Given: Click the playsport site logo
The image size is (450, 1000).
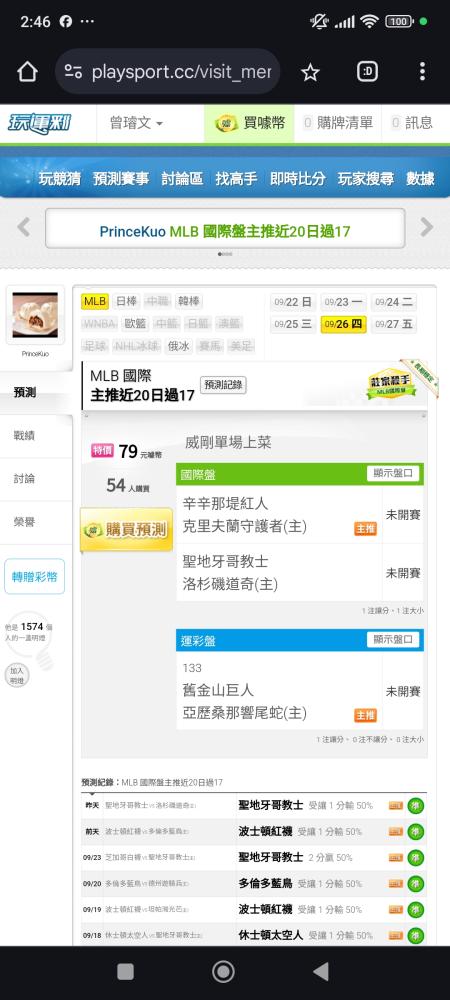Looking at the screenshot, I should [40, 122].
